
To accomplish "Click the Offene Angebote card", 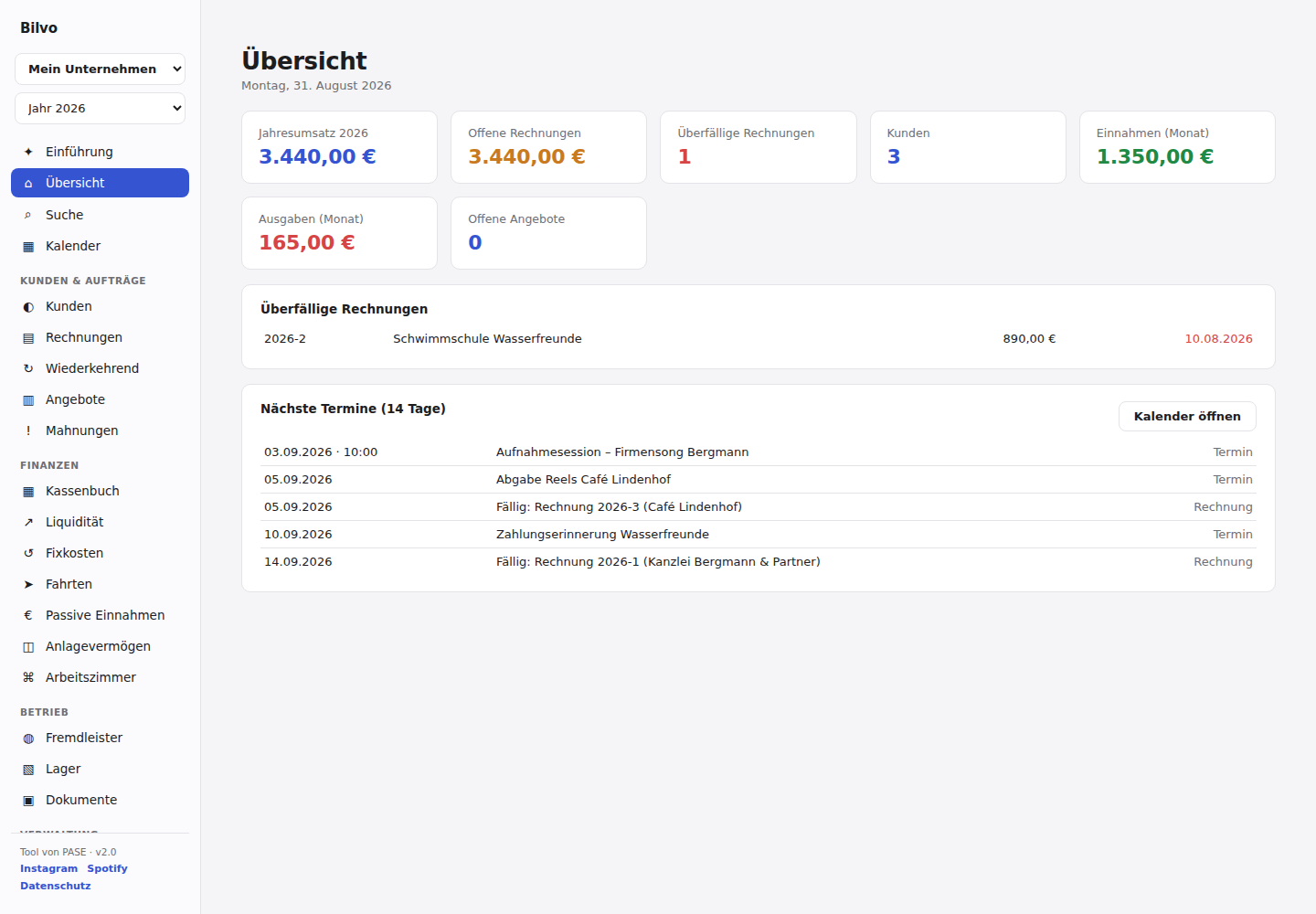I will coord(548,233).
